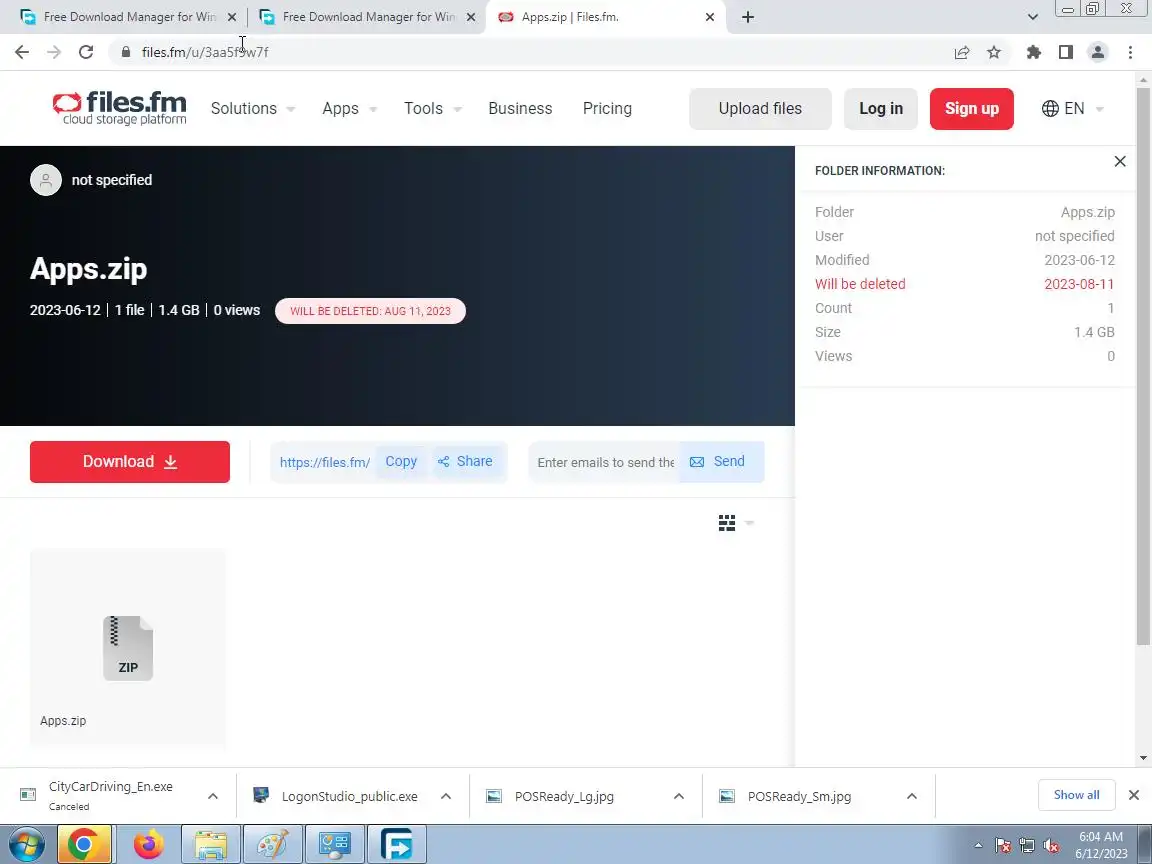1152x864 pixels.
Task: Click the 'Will be deleted' date 2023-08-11
Action: click(1079, 284)
